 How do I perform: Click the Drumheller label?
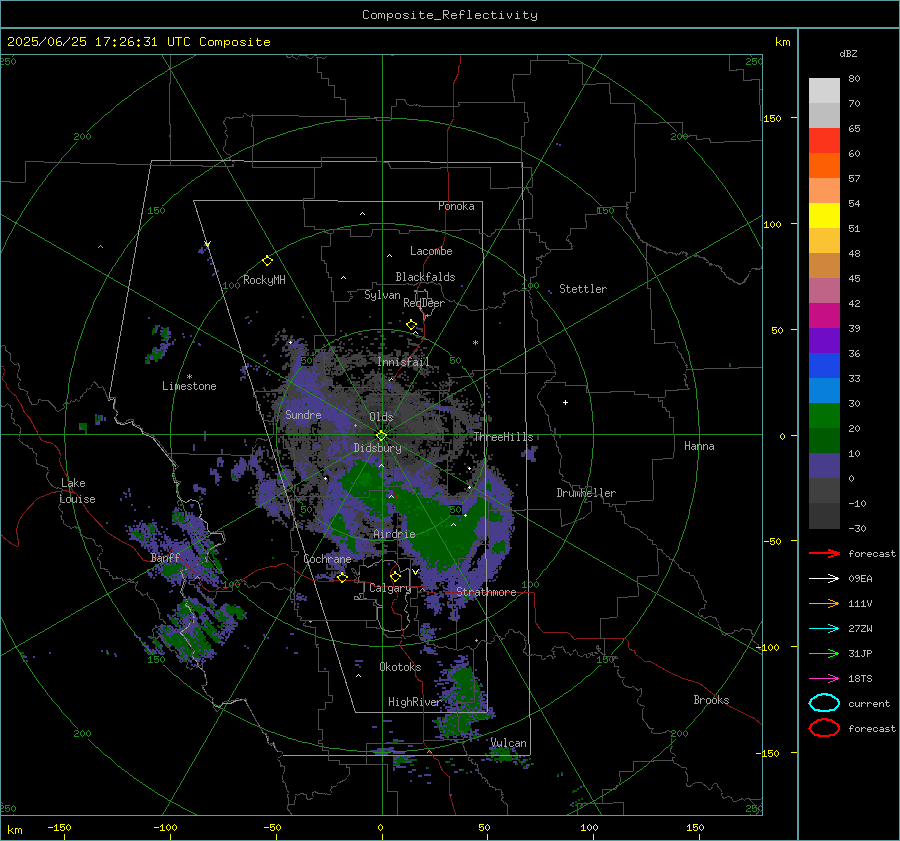point(586,493)
